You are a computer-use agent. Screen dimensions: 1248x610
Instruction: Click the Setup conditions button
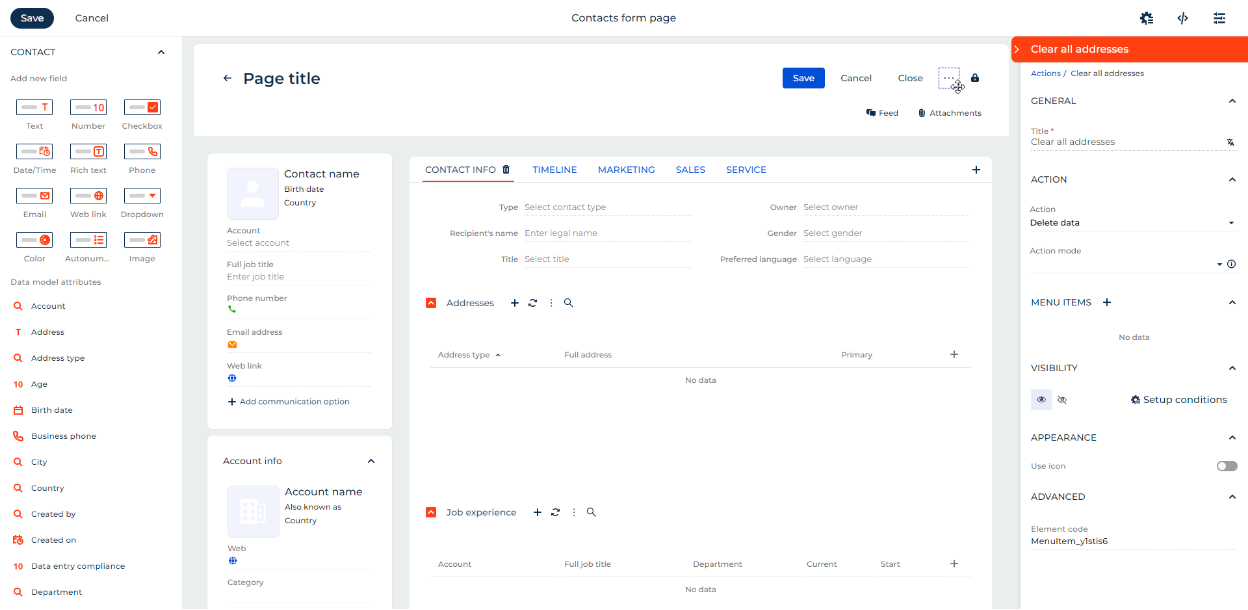[1179, 399]
